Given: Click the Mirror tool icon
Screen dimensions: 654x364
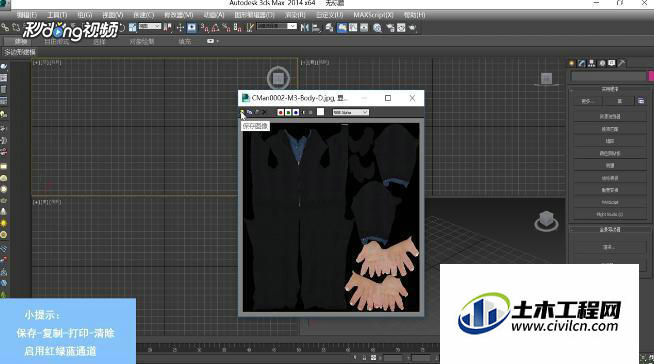Looking at the screenshot, I should (x=304, y=28).
